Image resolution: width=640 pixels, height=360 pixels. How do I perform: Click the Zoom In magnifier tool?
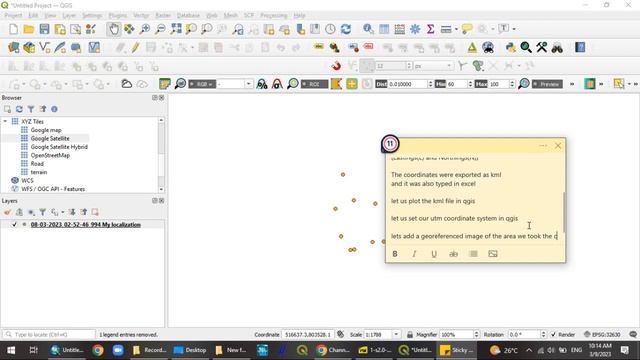pyautogui.click(x=144, y=29)
